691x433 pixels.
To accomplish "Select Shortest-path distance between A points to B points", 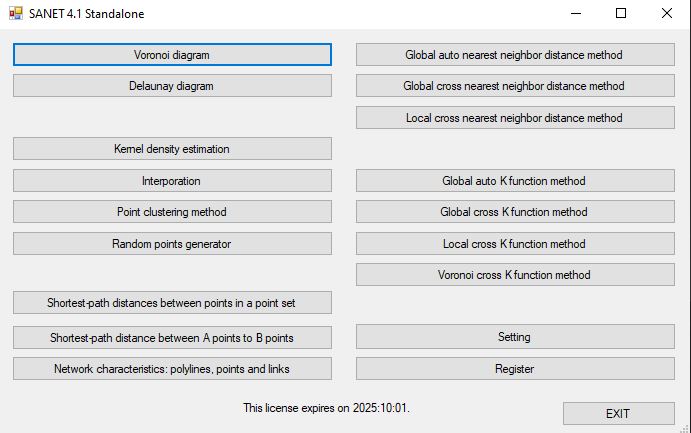I will tap(172, 337).
